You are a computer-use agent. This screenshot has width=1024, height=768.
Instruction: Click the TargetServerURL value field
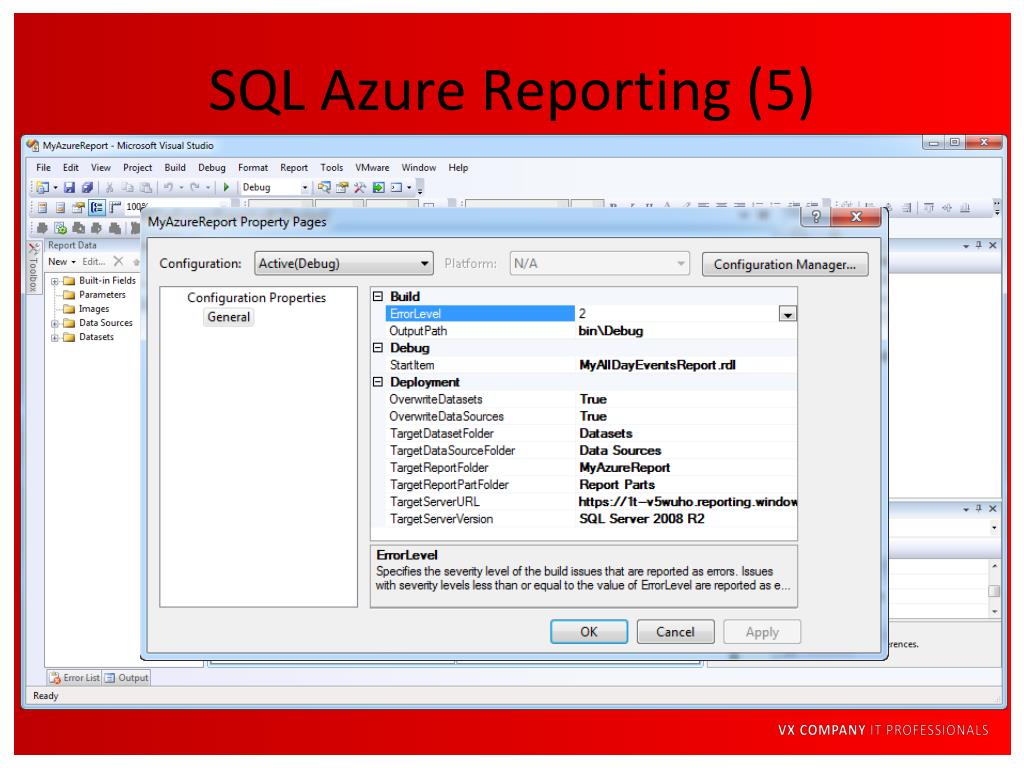687,502
